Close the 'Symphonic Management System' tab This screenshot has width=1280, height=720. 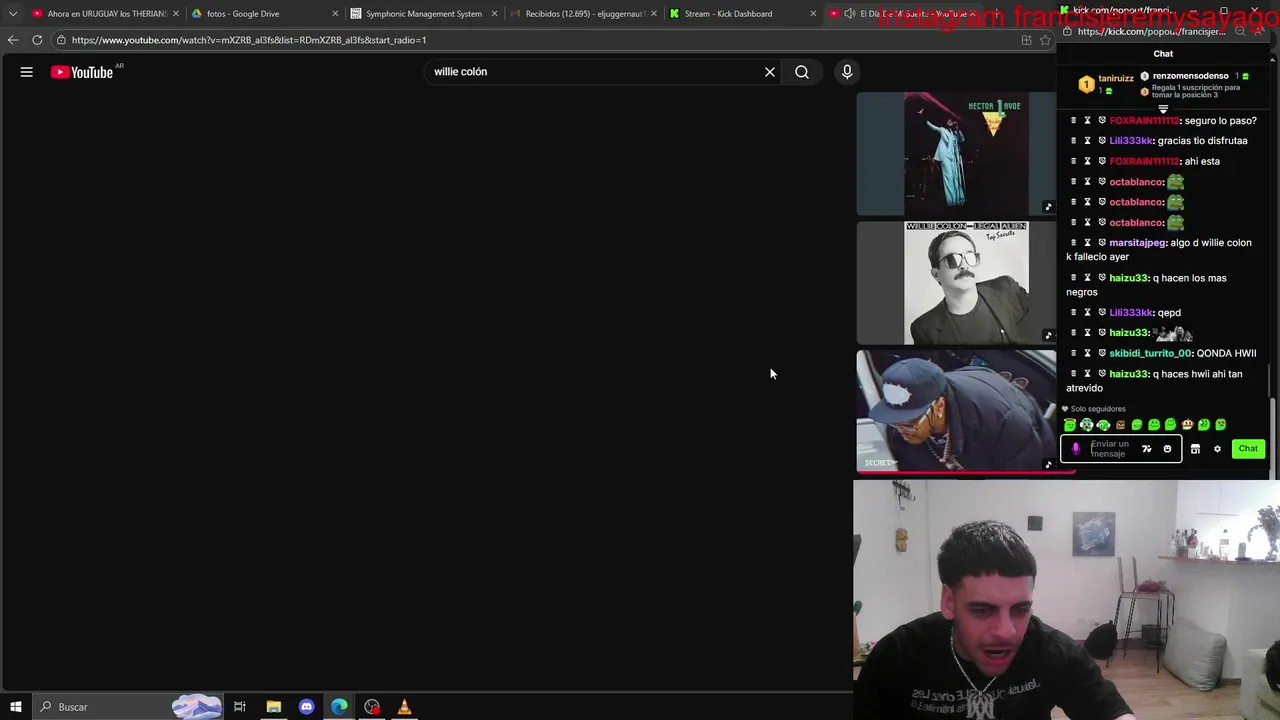pyautogui.click(x=494, y=14)
